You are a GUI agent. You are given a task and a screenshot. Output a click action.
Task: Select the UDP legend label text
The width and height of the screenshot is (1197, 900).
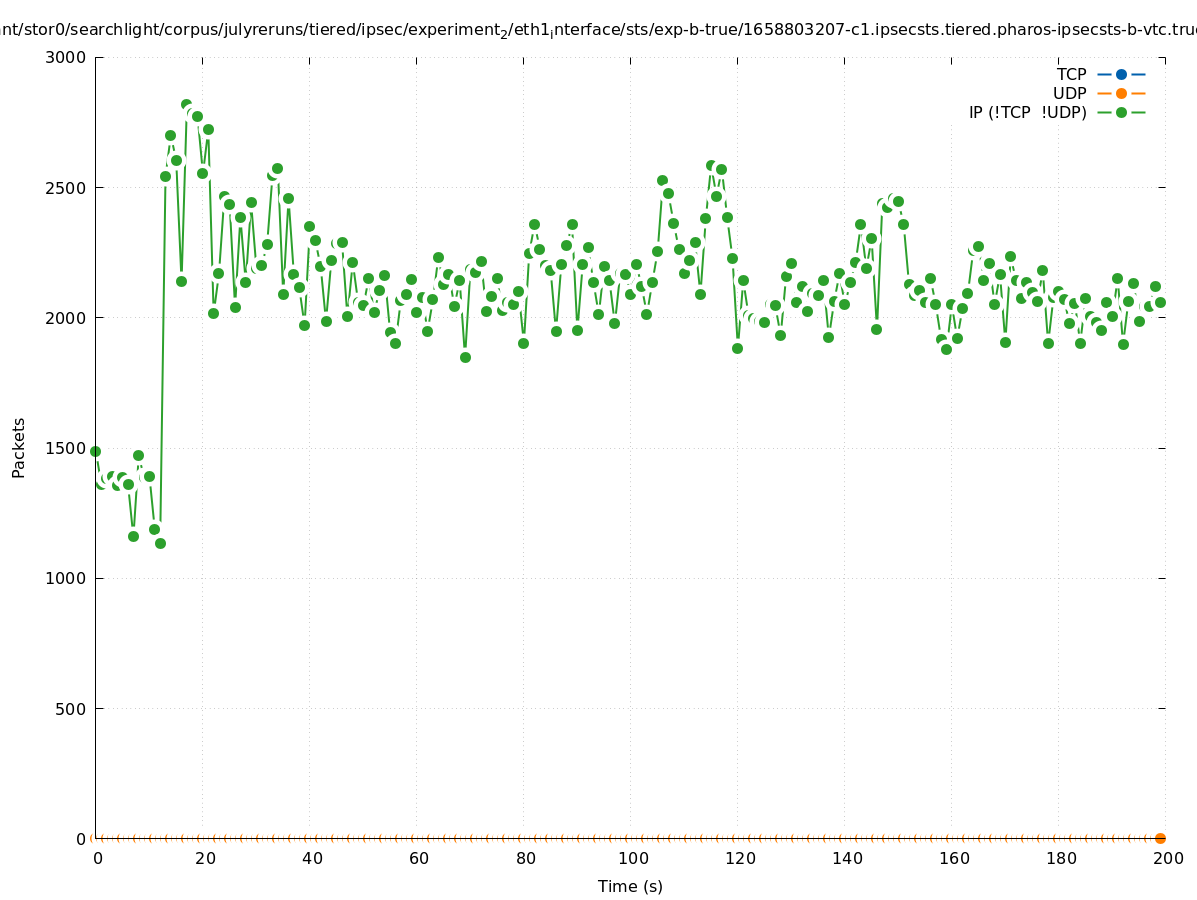click(1069, 93)
